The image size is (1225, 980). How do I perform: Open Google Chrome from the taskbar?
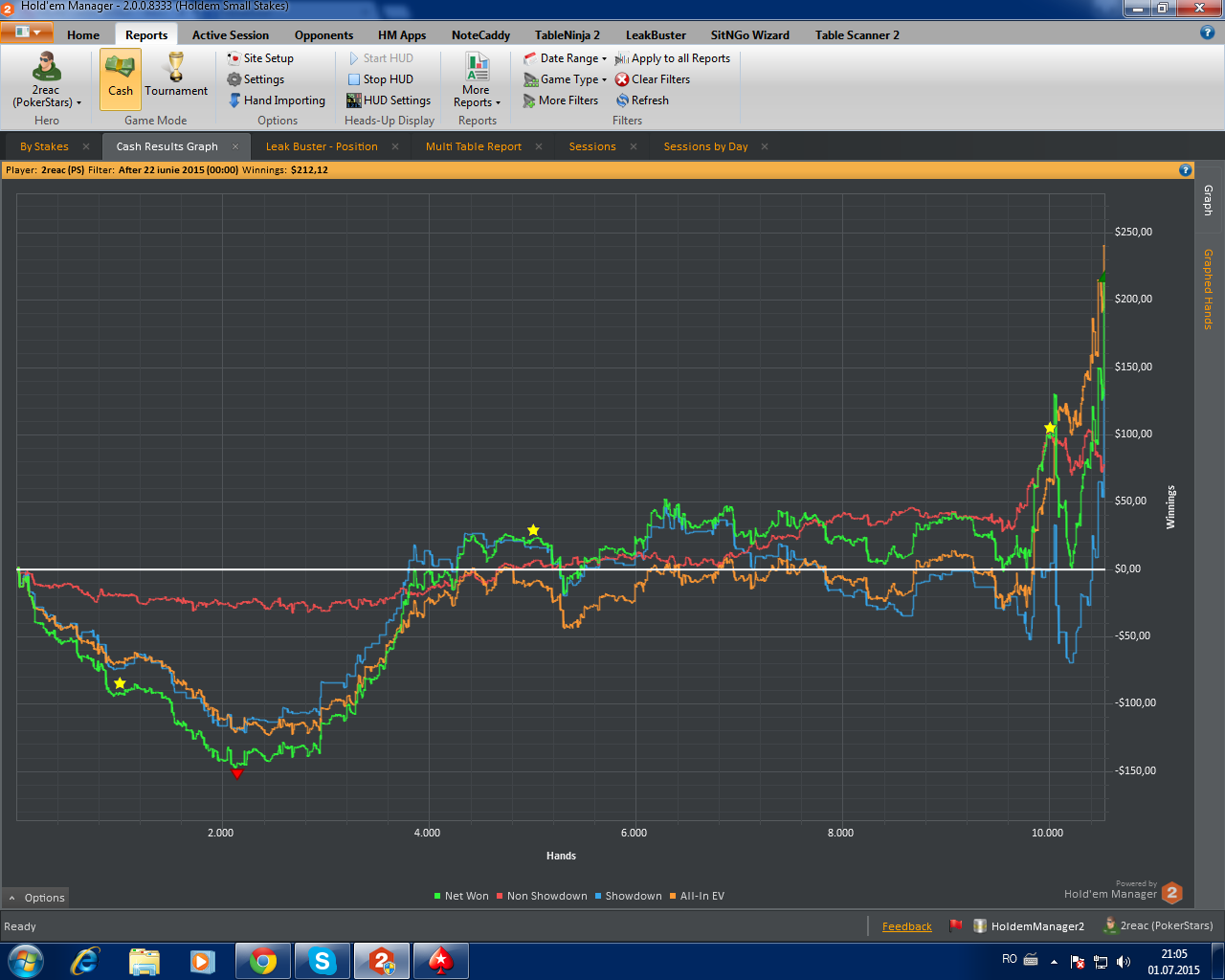point(263,961)
